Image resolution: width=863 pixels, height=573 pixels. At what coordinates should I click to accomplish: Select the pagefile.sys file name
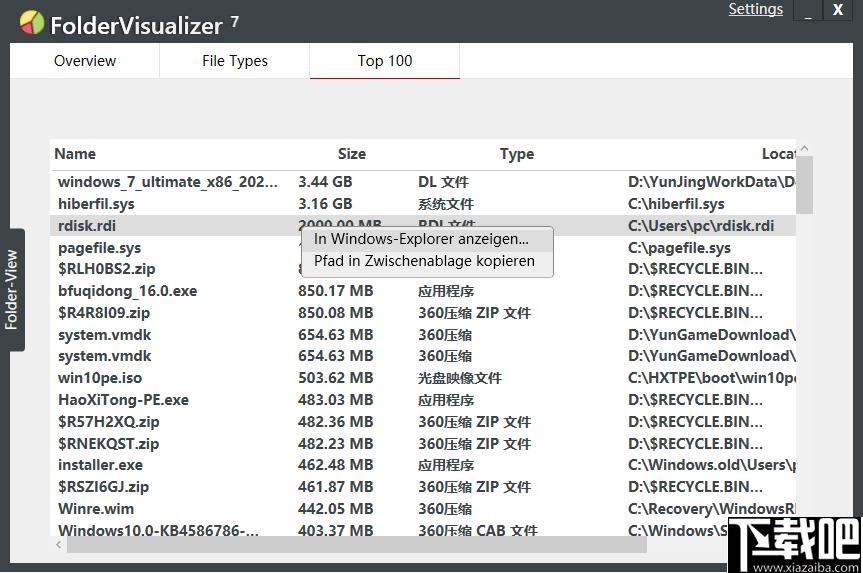tap(100, 248)
